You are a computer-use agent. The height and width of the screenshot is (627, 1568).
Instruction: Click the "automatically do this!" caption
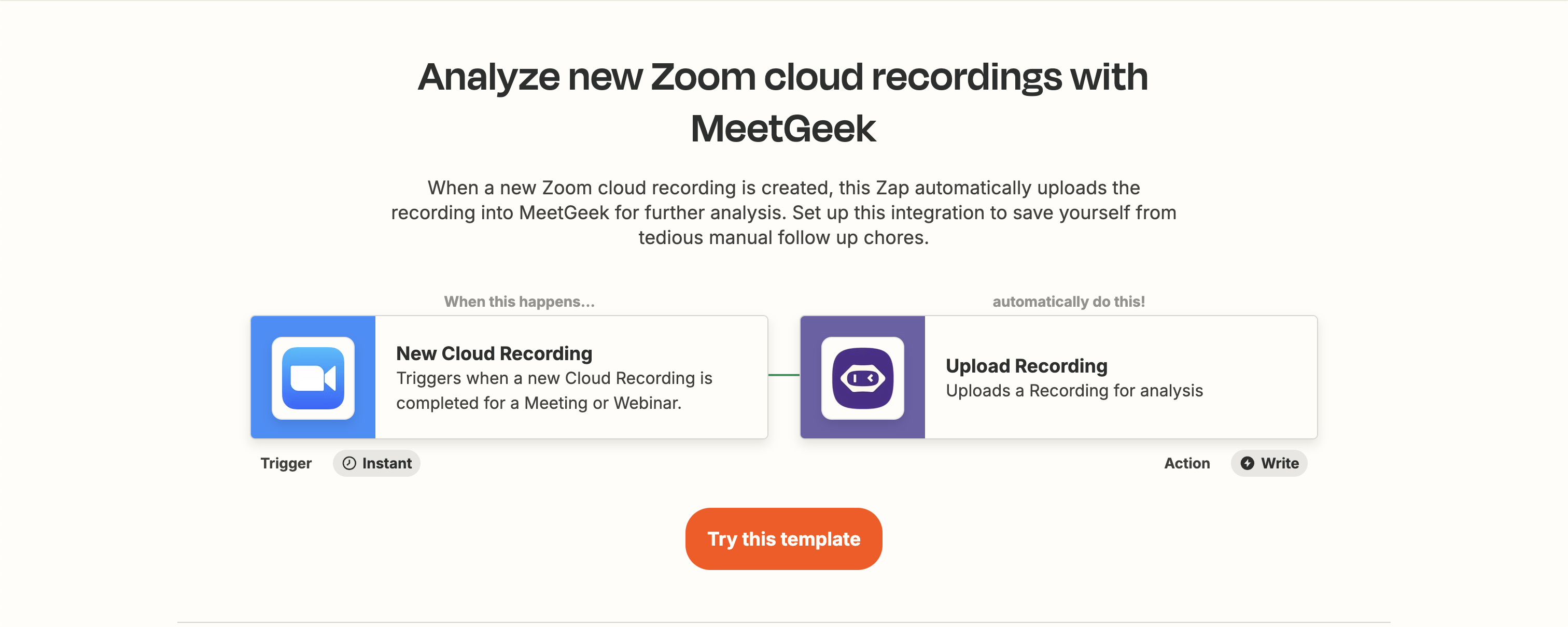[x=1068, y=302]
